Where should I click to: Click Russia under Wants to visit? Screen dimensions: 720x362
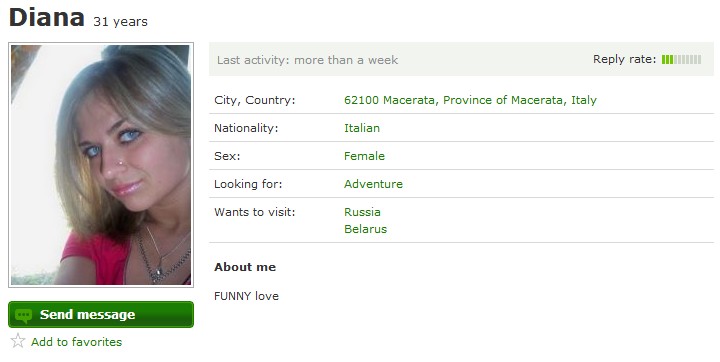pyautogui.click(x=362, y=212)
